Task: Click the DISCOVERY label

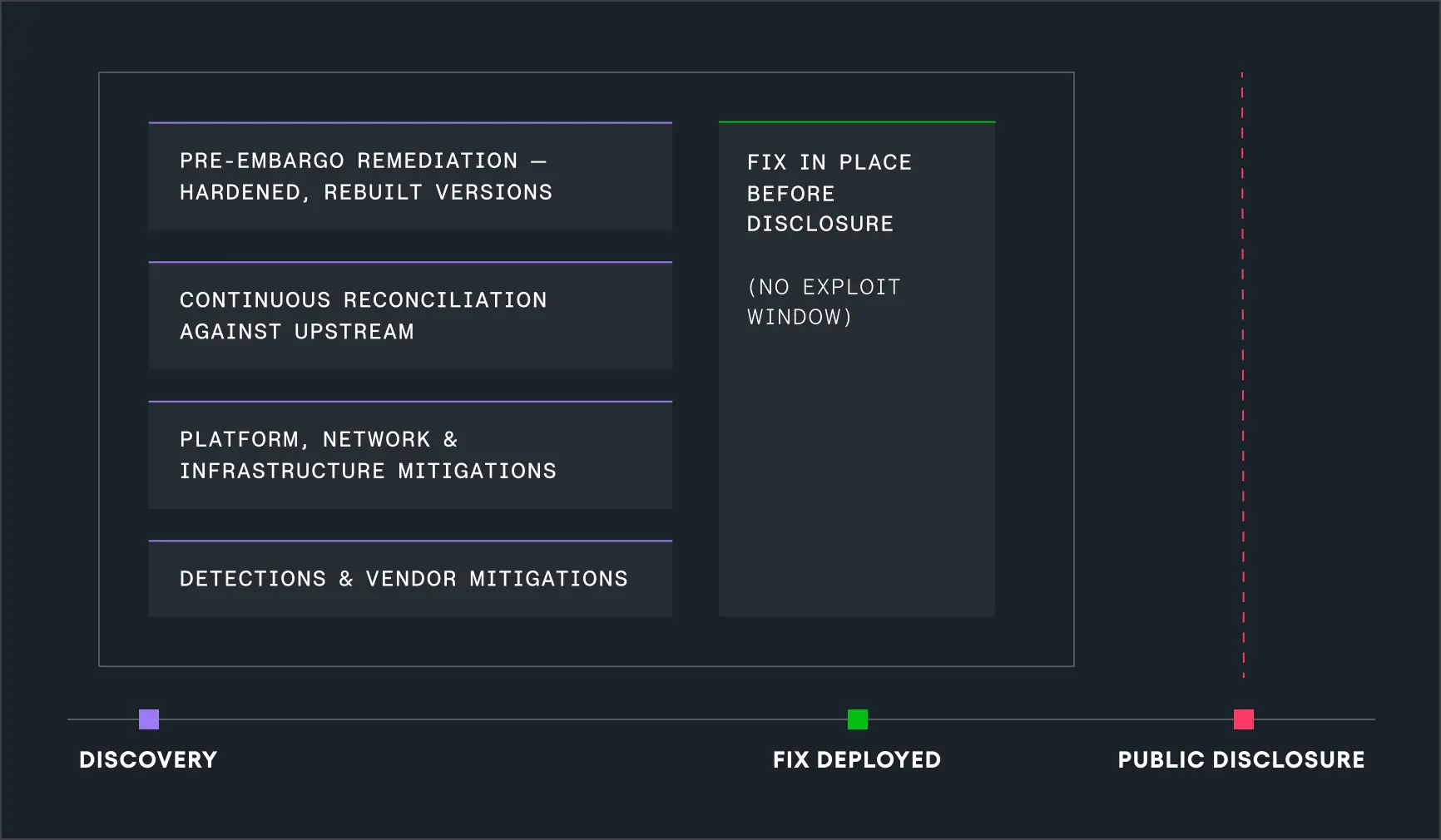Action: [x=148, y=759]
